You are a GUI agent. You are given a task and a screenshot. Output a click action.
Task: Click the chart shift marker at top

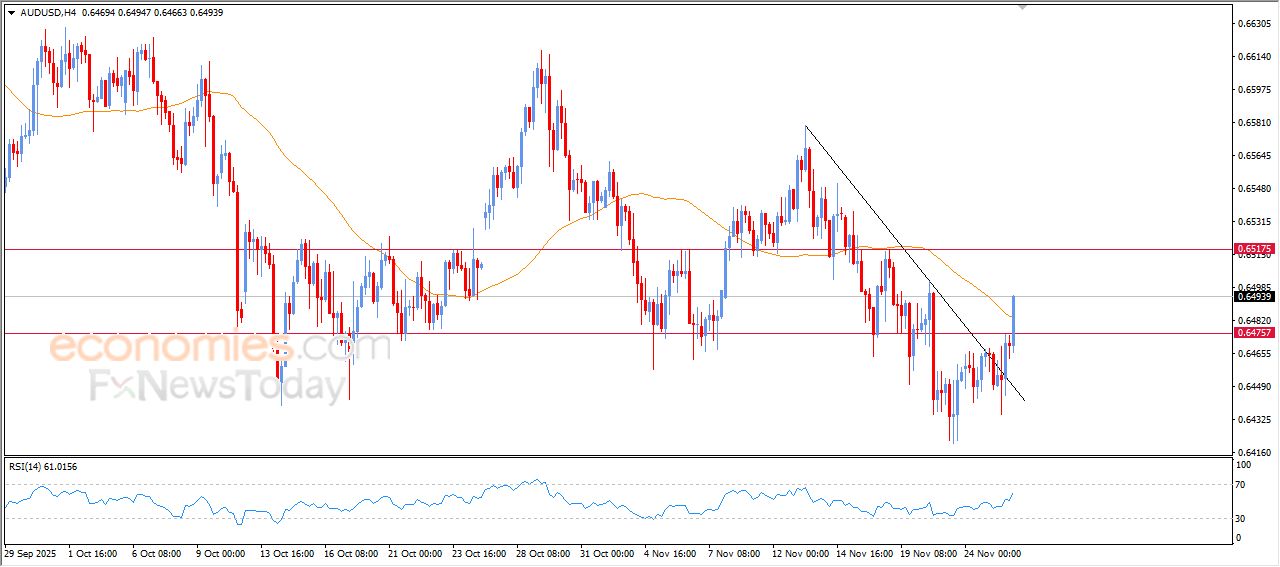click(x=1021, y=6)
